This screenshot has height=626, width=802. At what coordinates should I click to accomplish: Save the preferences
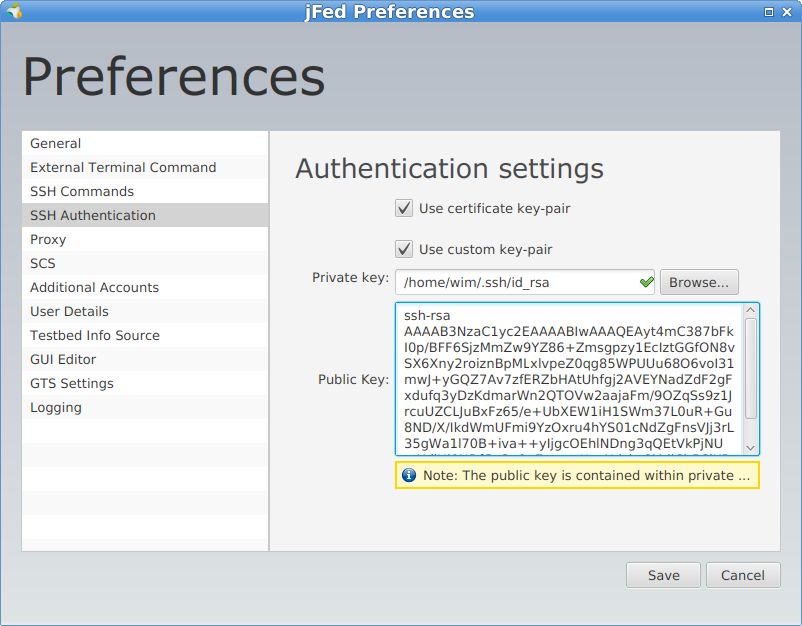[663, 575]
